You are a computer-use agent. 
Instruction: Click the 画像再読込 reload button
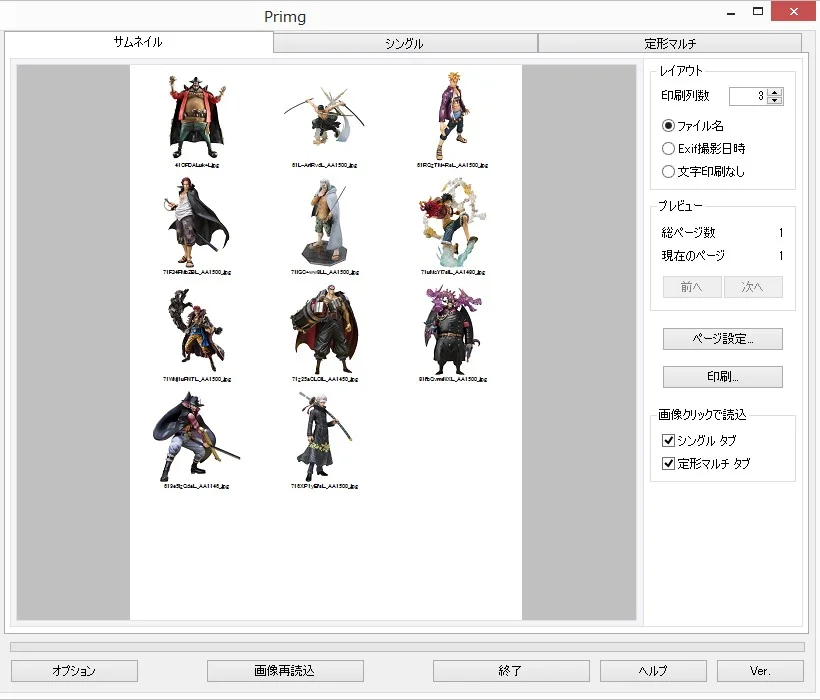click(x=285, y=671)
